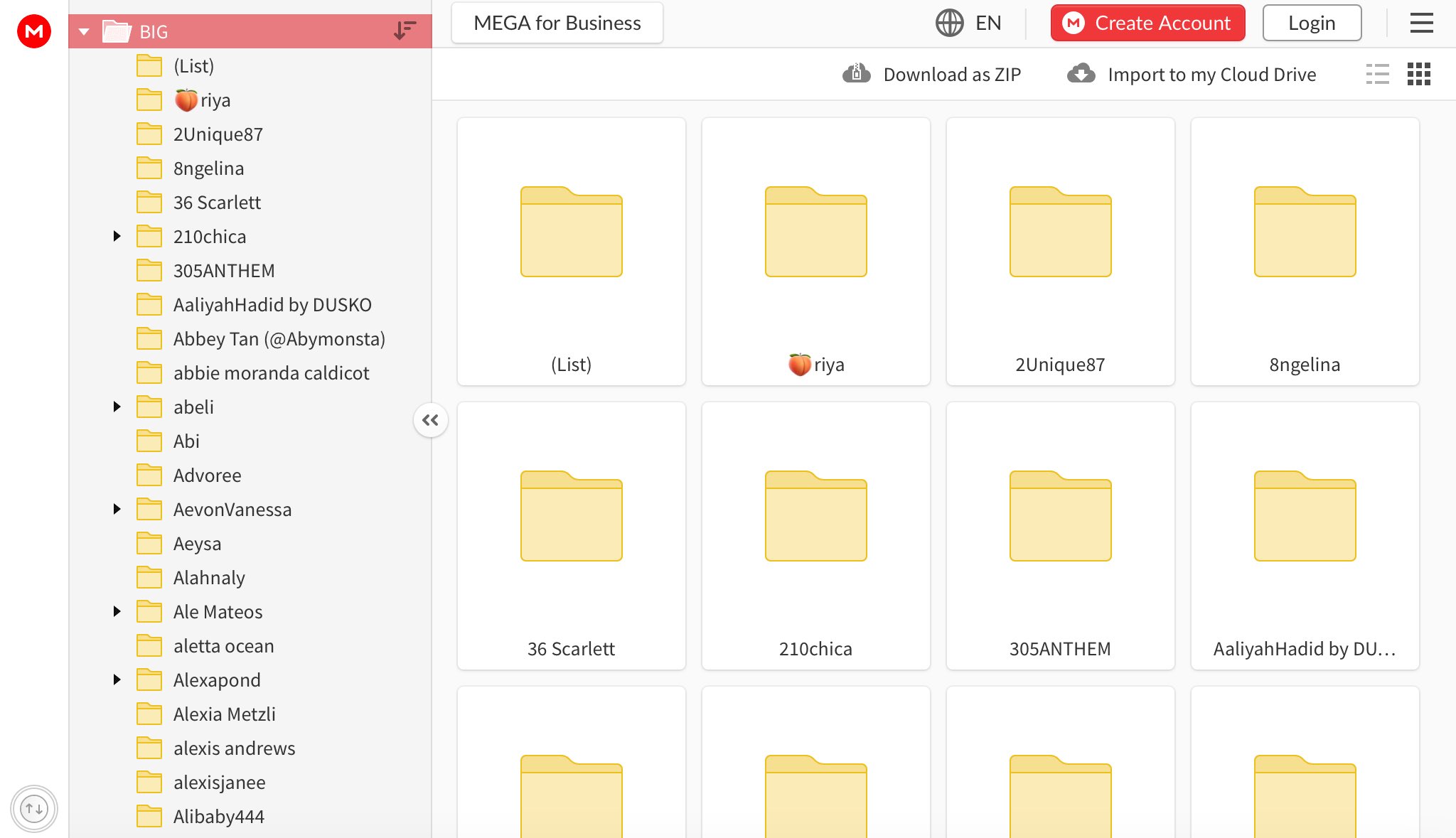The image size is (1456, 838).
Task: Select the Alahnaly folder
Action: click(x=250, y=578)
